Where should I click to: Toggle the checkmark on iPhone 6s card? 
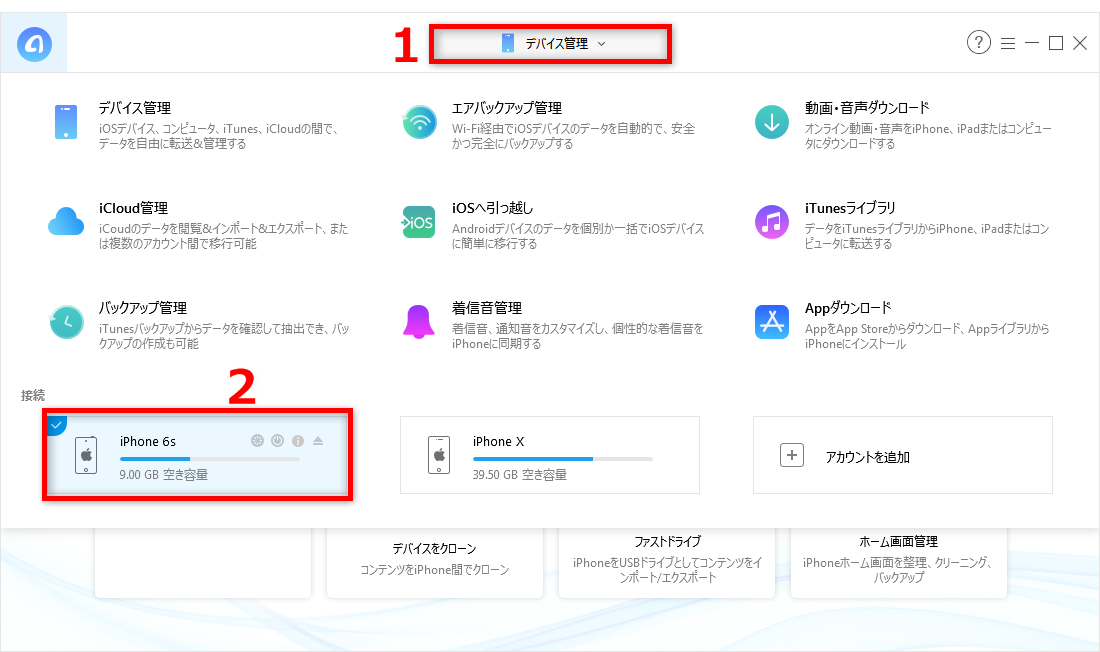[x=55, y=425]
